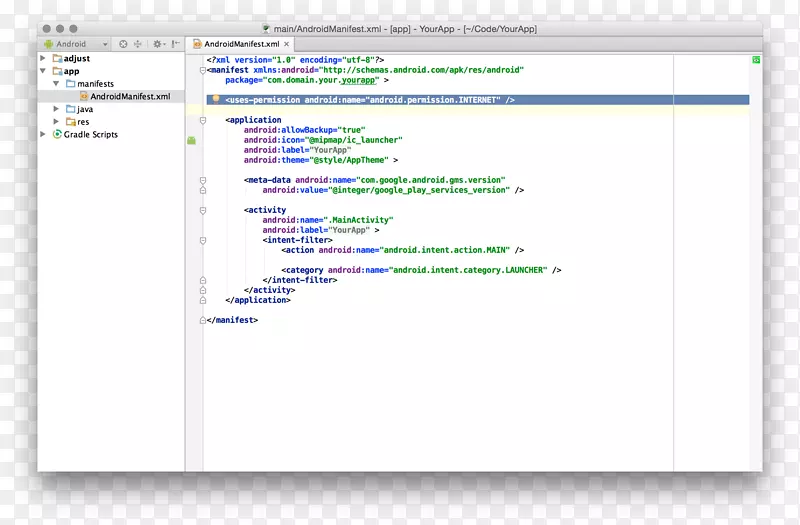Expand the adjust module

click(x=43, y=58)
